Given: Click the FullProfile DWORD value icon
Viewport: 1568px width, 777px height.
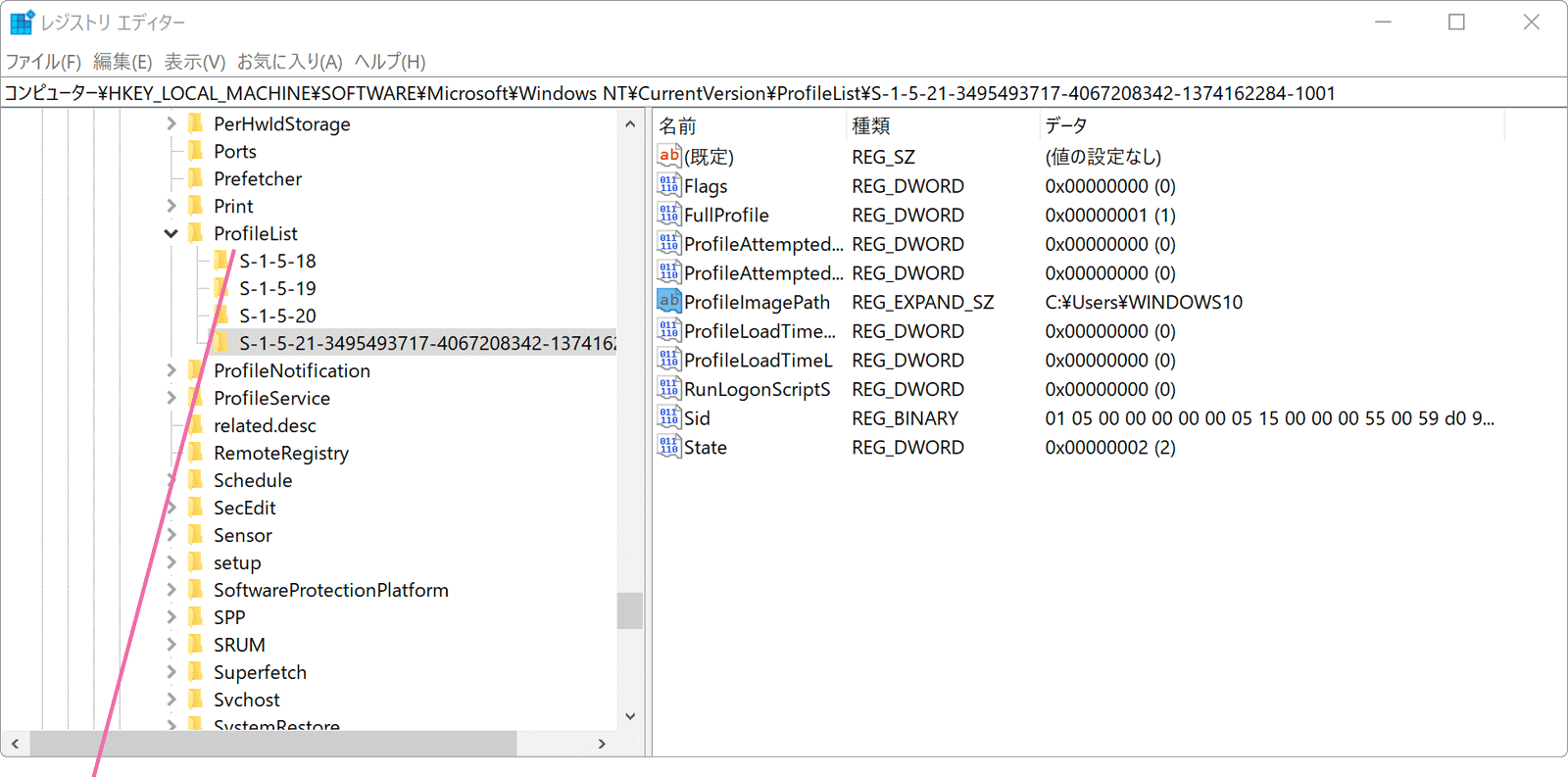Looking at the screenshot, I should (669, 215).
